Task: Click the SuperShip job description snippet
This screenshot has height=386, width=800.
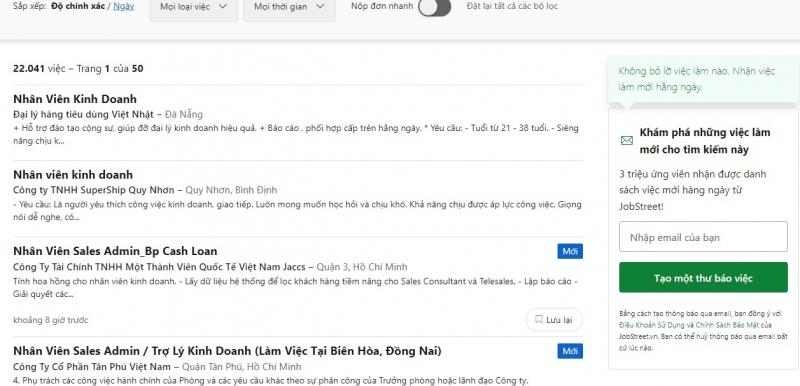Action: click(x=297, y=211)
